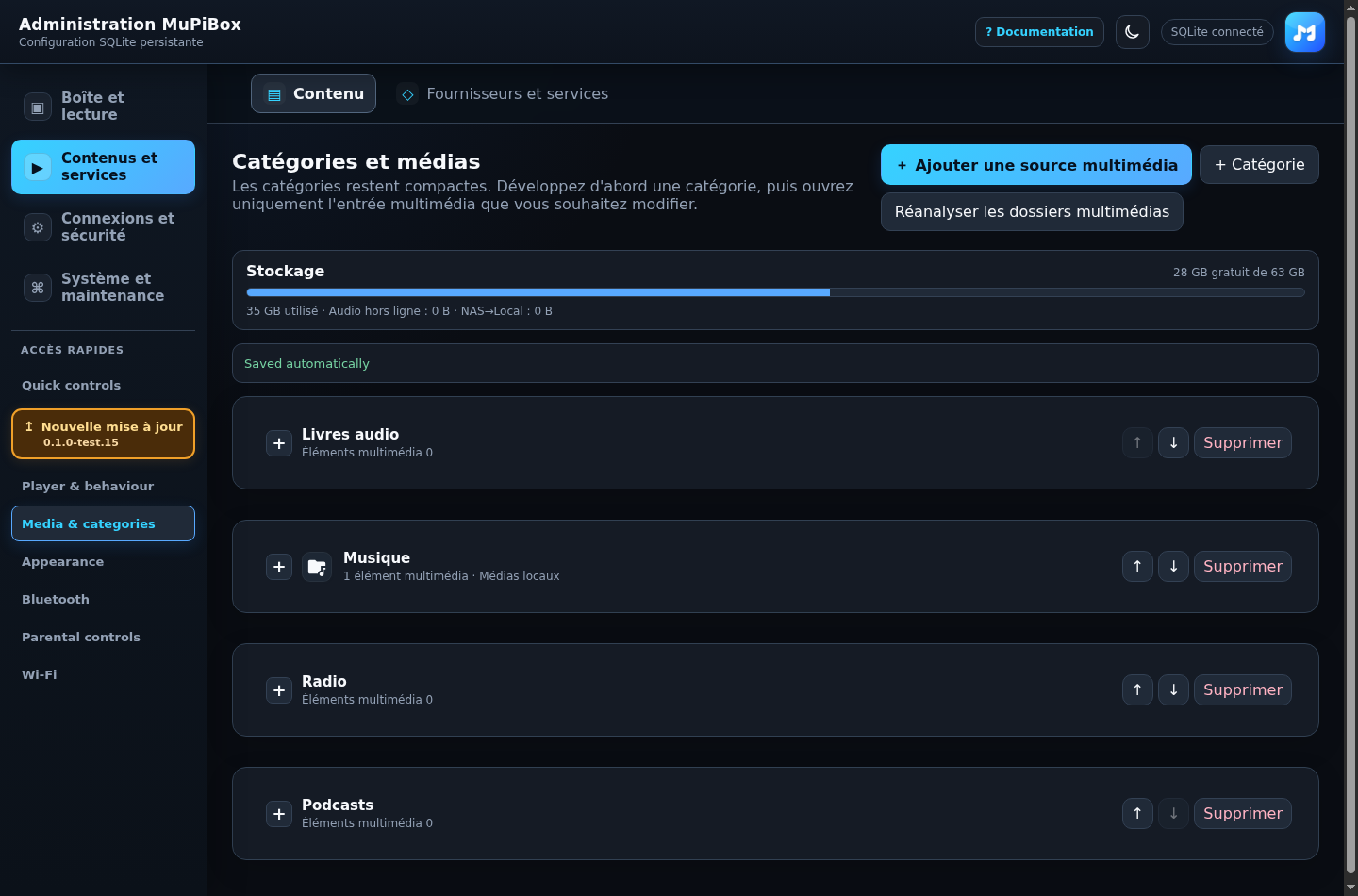This screenshot has height=896, width=1358.
Task: Open Contenus et services section
Action: tap(103, 167)
